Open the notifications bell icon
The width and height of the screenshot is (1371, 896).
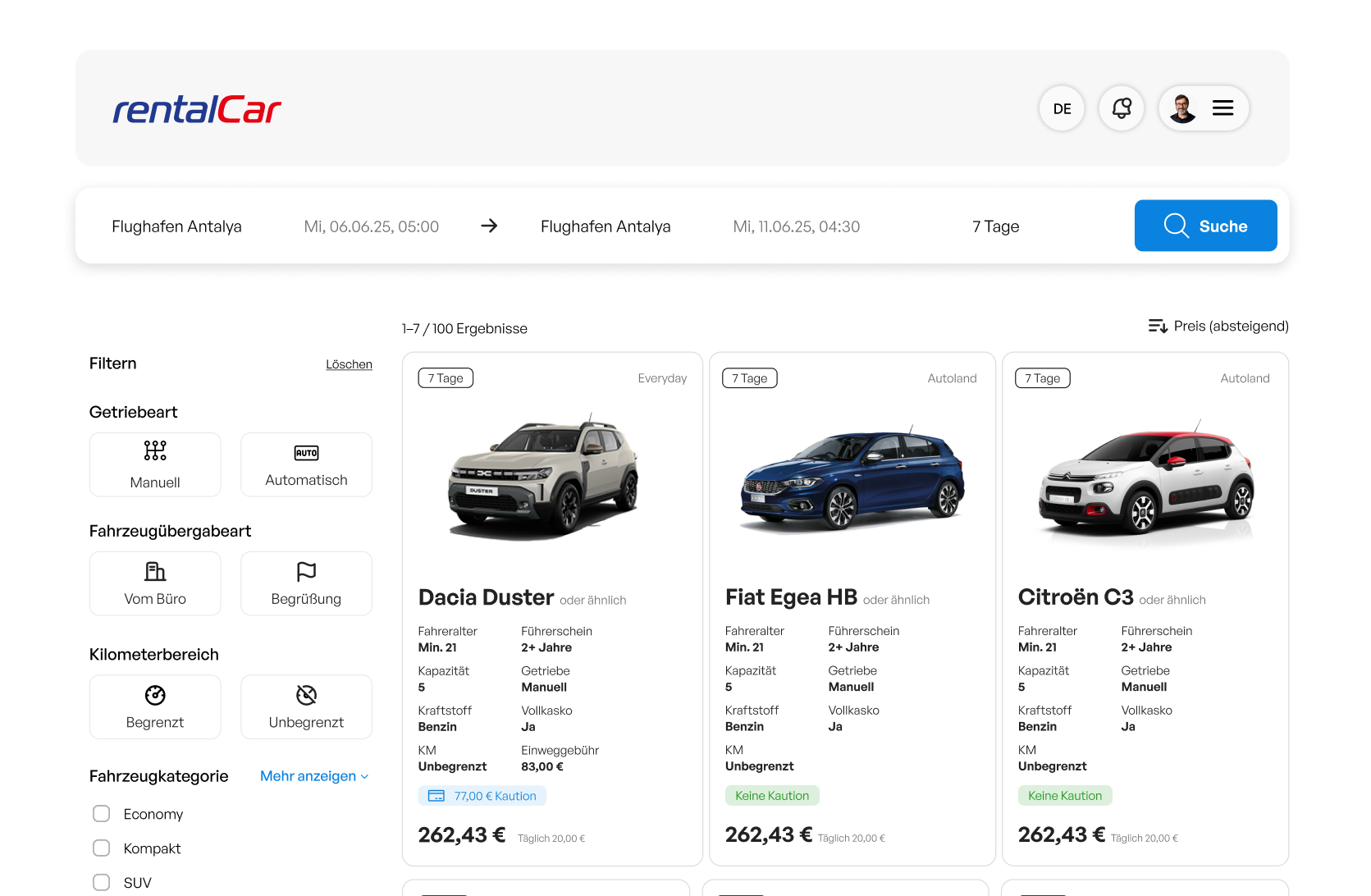coord(1122,108)
